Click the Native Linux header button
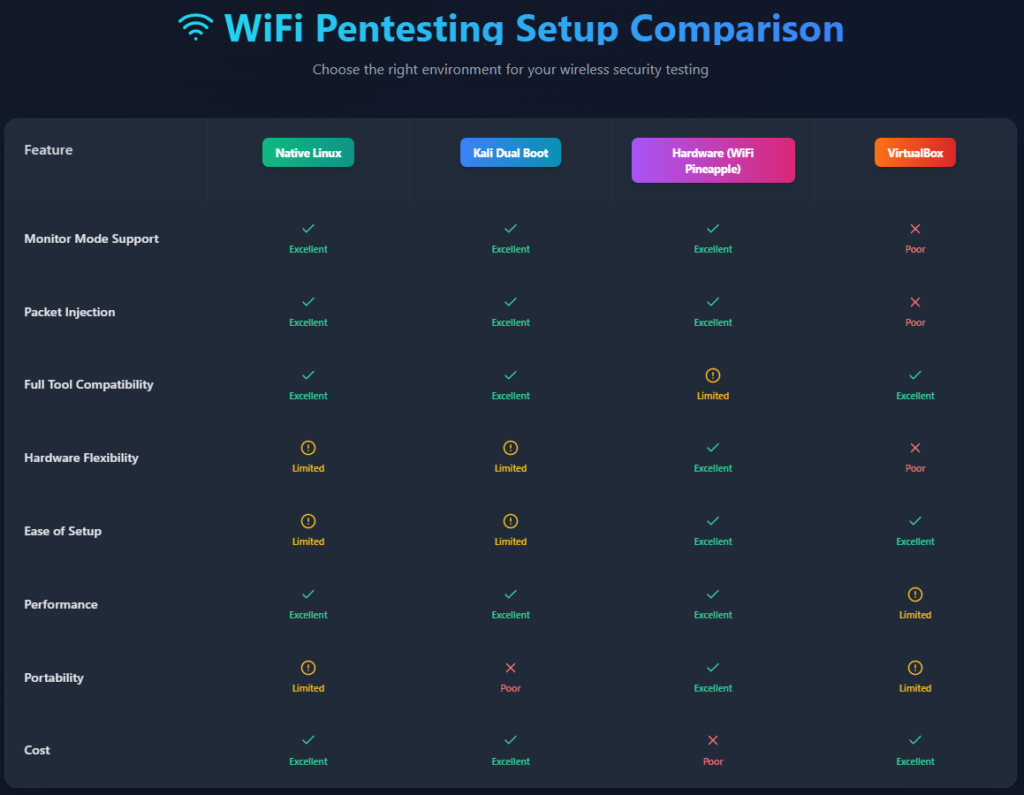1024x795 pixels. tap(308, 153)
